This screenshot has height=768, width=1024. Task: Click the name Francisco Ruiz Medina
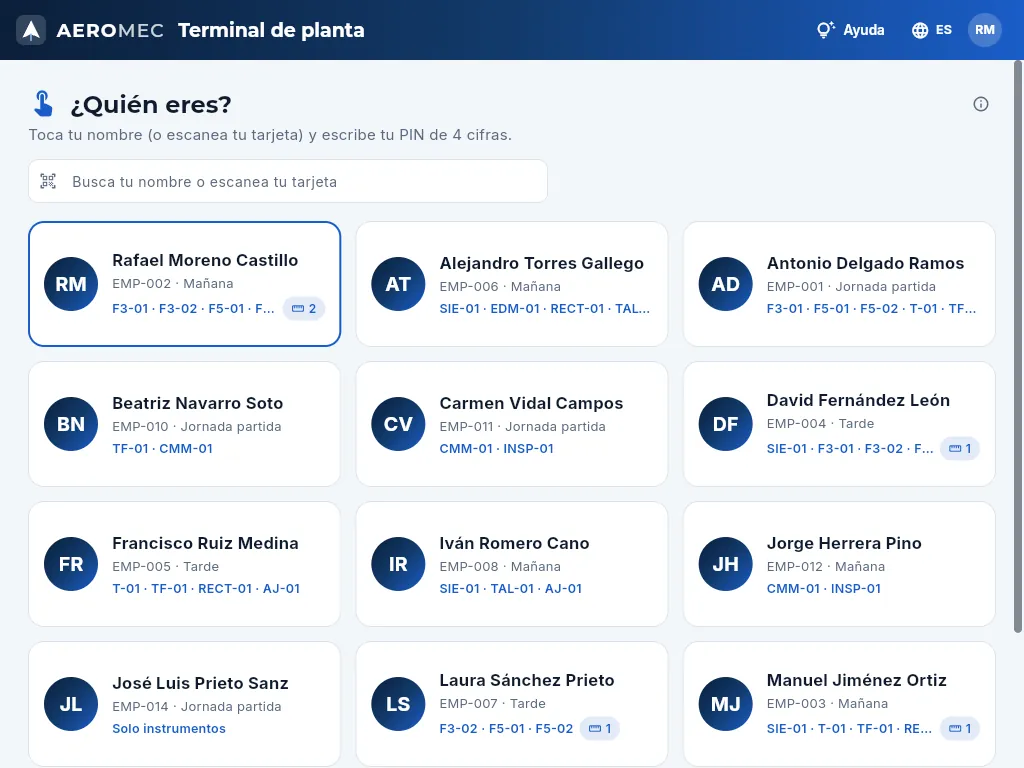[205, 543]
